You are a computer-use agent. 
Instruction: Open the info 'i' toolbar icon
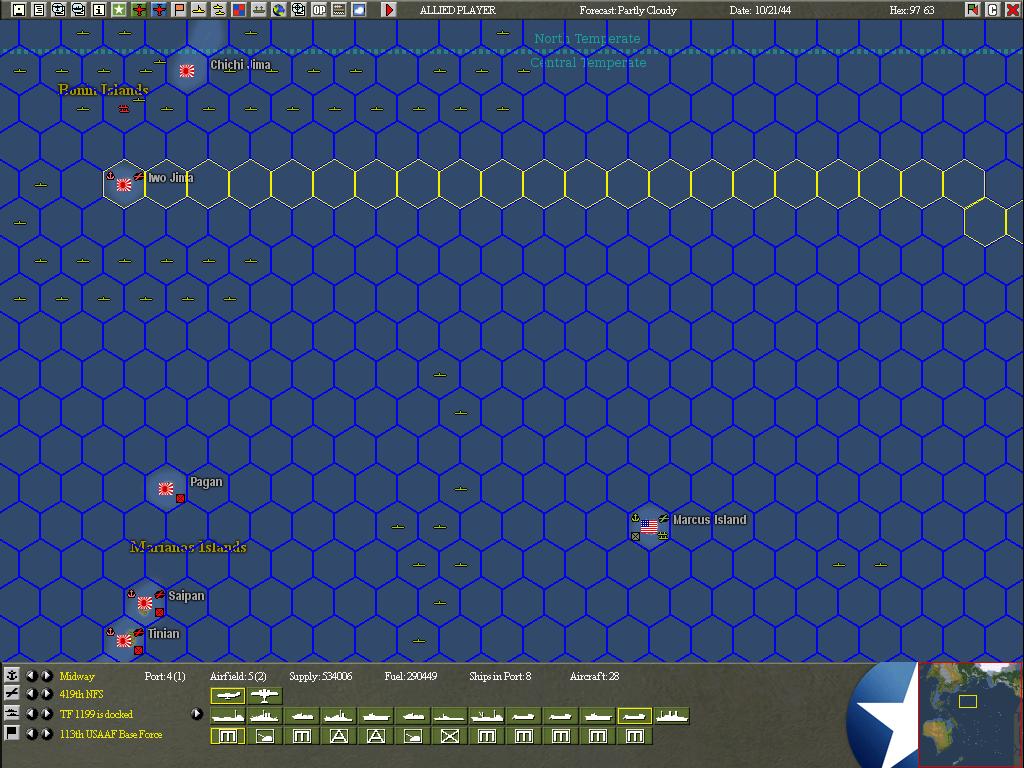pyautogui.click(x=99, y=10)
